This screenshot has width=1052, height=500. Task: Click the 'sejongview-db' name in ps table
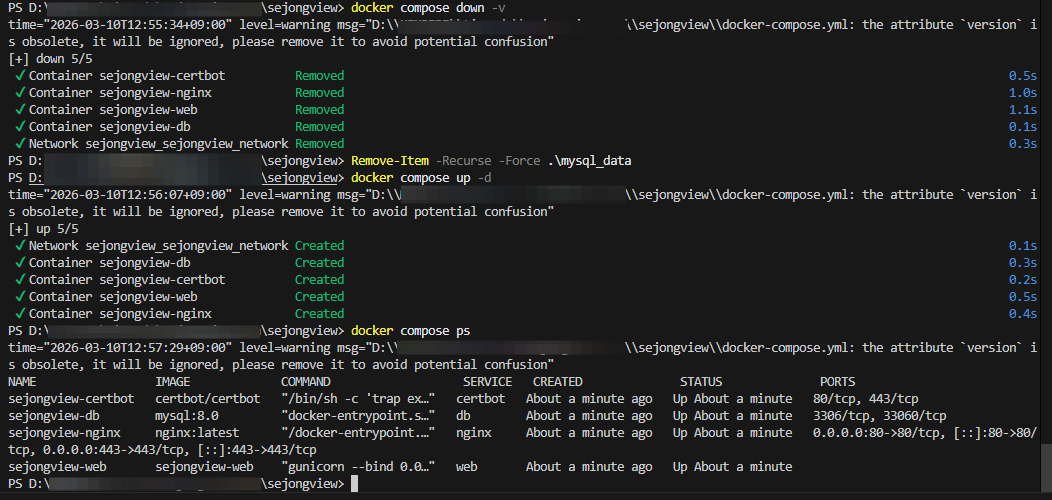point(54,415)
